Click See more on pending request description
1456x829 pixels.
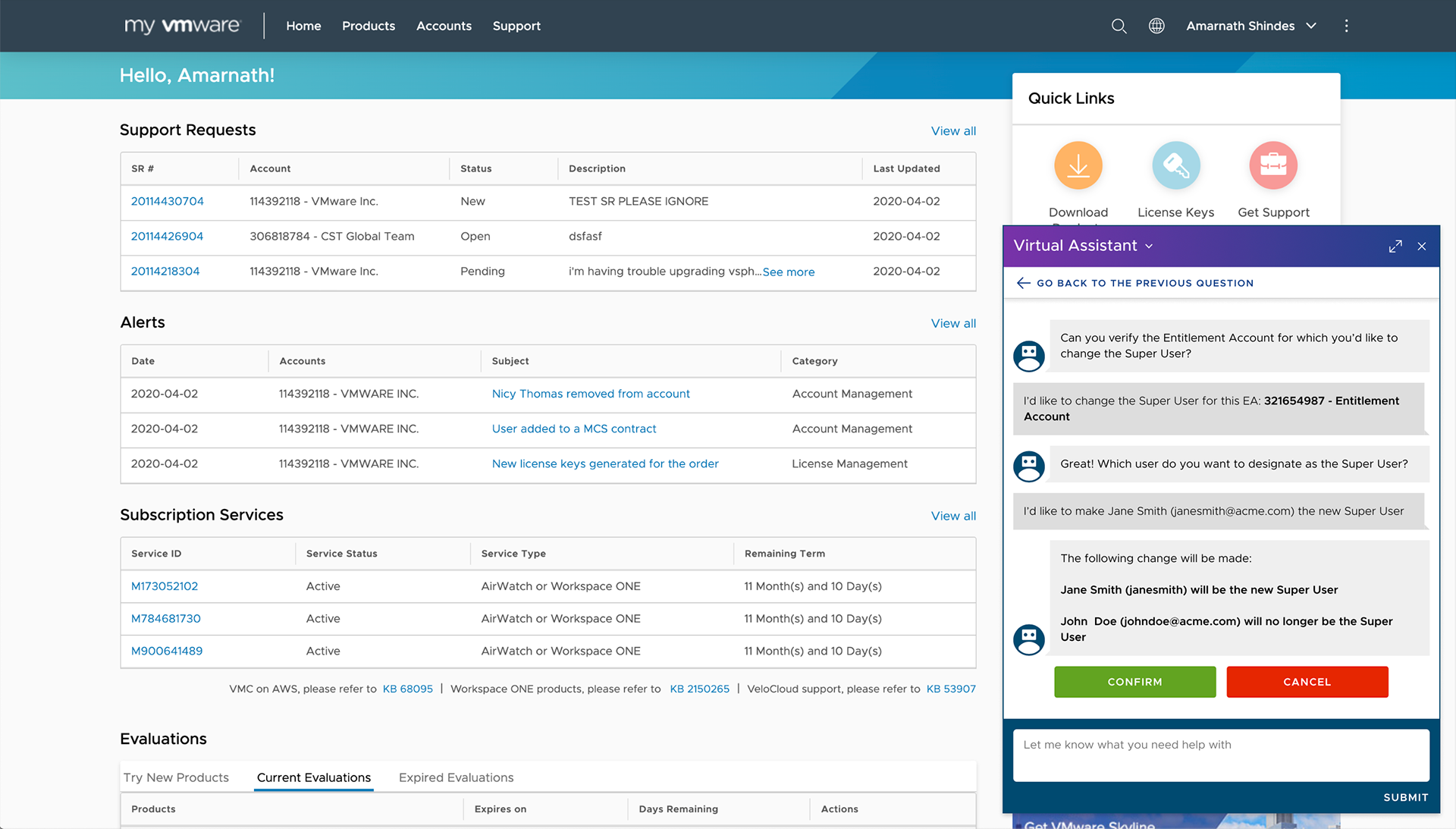[789, 272]
